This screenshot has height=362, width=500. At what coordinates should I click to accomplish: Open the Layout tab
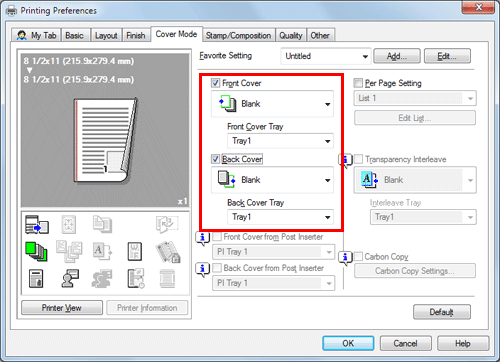click(106, 35)
